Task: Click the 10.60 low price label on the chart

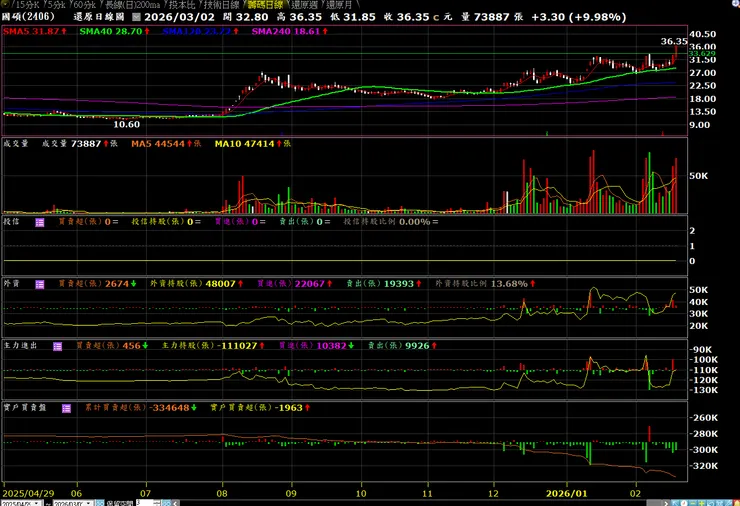Action: point(126,125)
